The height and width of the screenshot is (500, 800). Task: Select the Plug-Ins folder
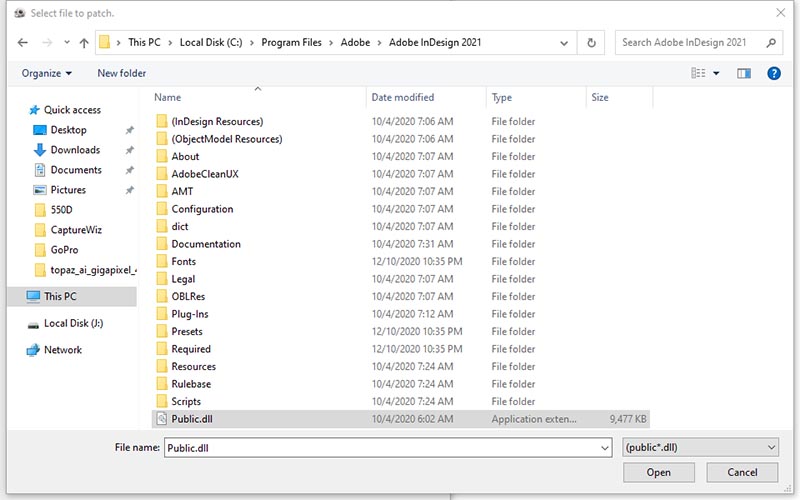189,314
